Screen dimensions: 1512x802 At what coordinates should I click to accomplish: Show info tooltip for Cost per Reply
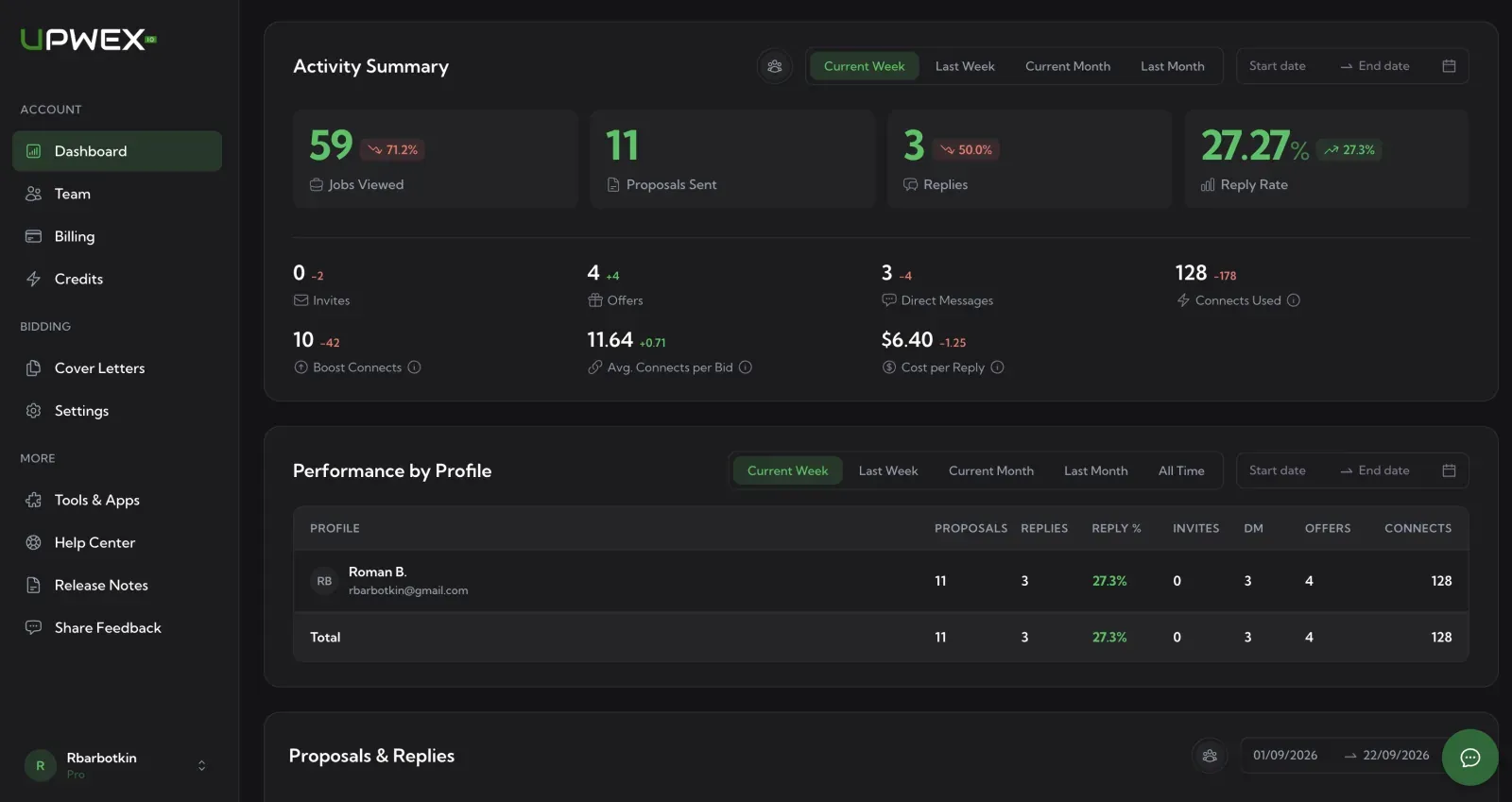click(x=997, y=367)
